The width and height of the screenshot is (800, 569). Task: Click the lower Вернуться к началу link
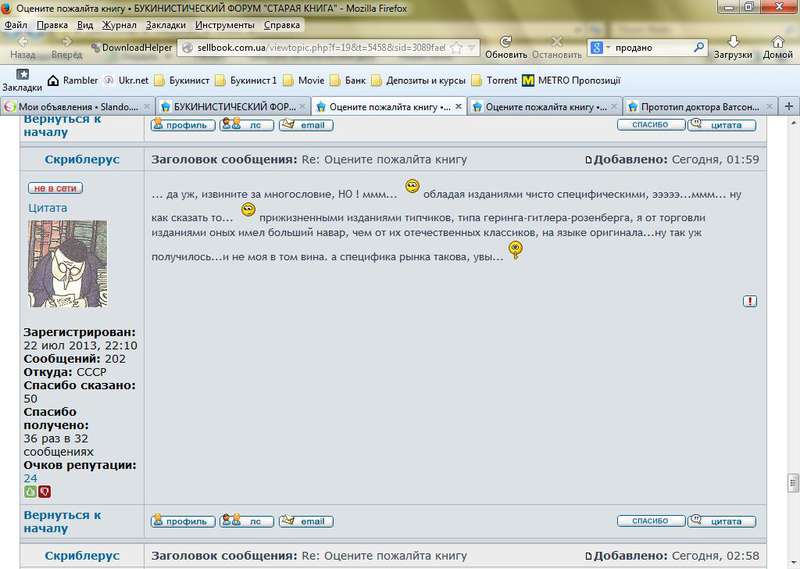tap(62, 521)
